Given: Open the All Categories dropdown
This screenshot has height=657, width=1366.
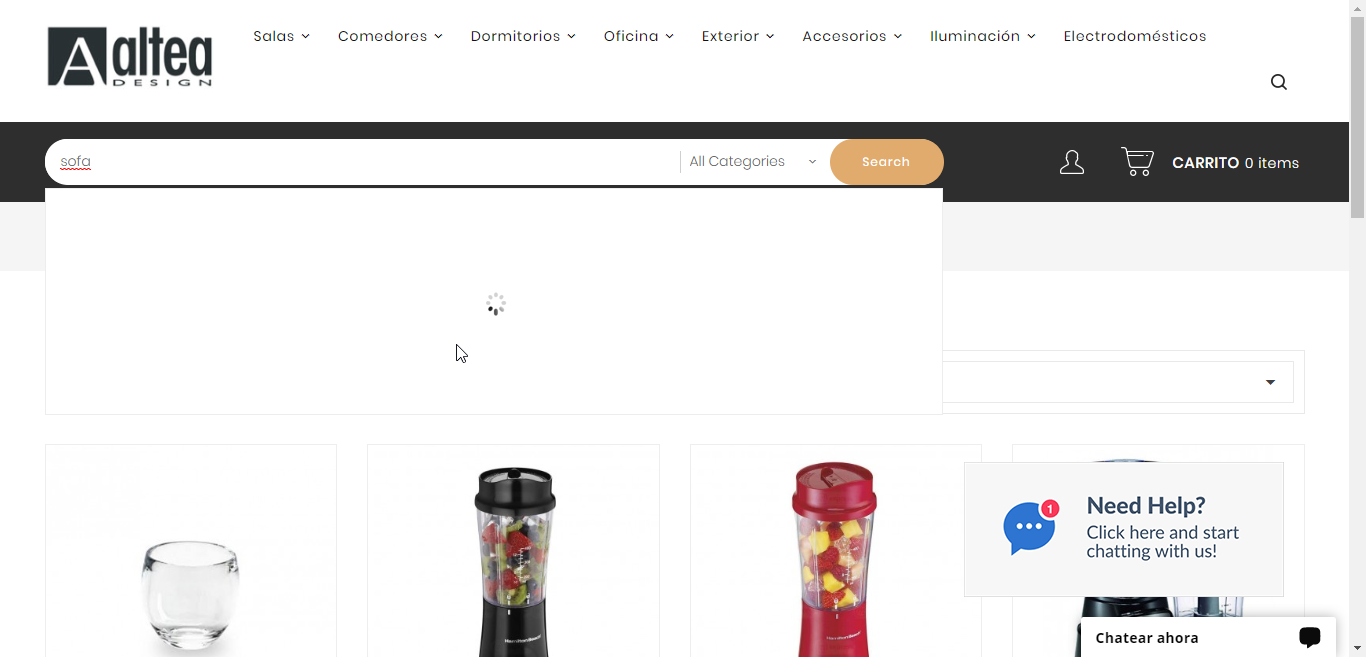Looking at the screenshot, I should (753, 162).
